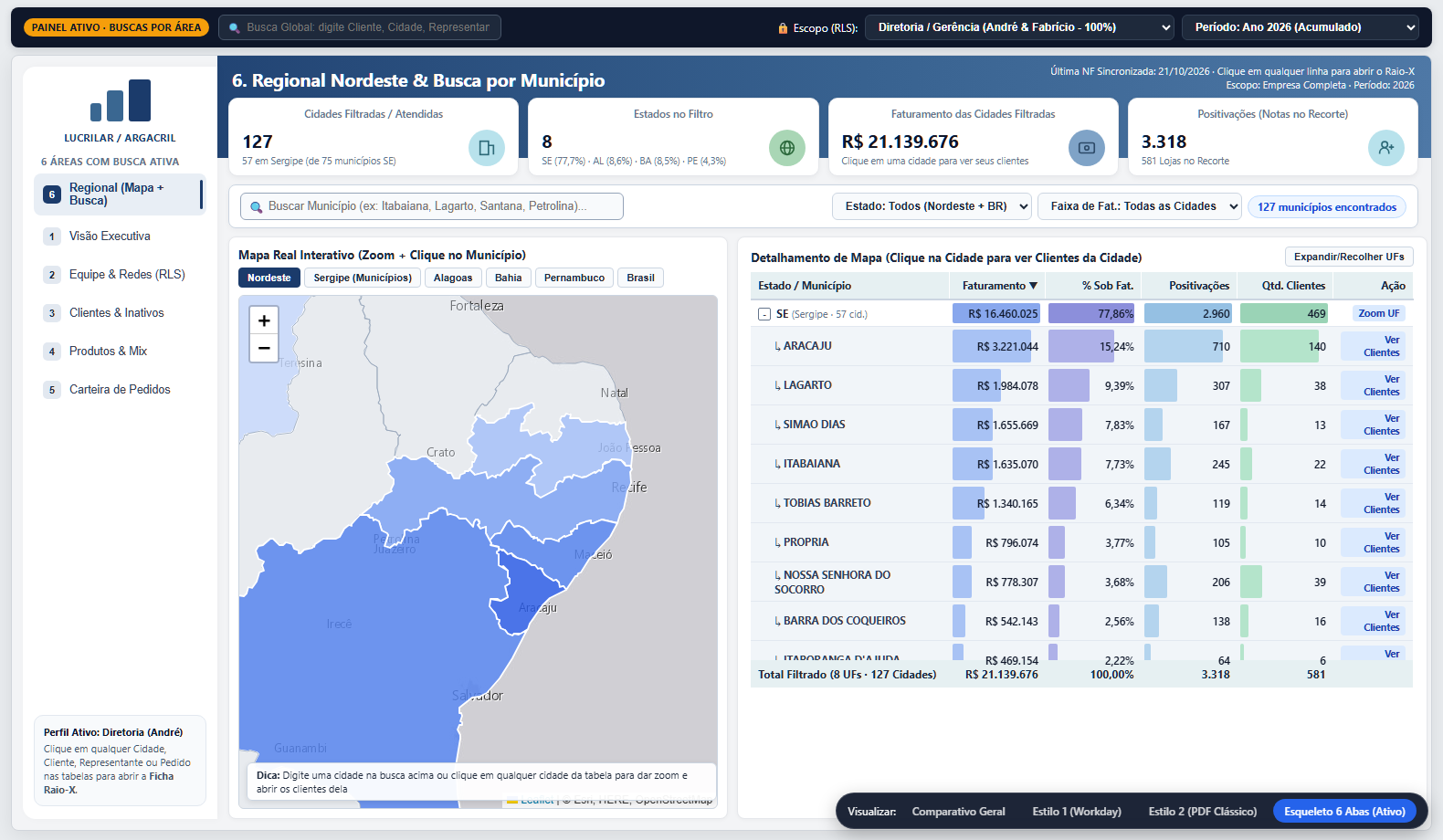Switch view to Estilo 1 (Workday)
The height and width of the screenshot is (840, 1443).
tap(1077, 812)
